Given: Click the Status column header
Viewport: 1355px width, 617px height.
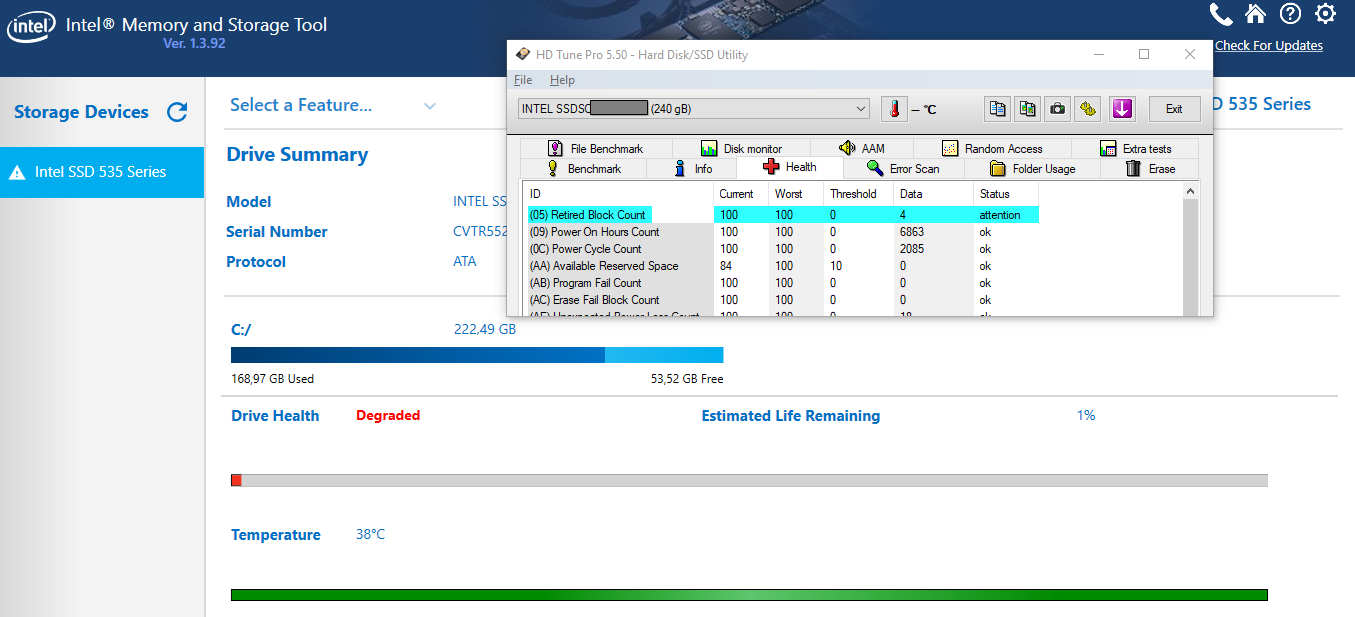Looking at the screenshot, I should pos(1006,194).
